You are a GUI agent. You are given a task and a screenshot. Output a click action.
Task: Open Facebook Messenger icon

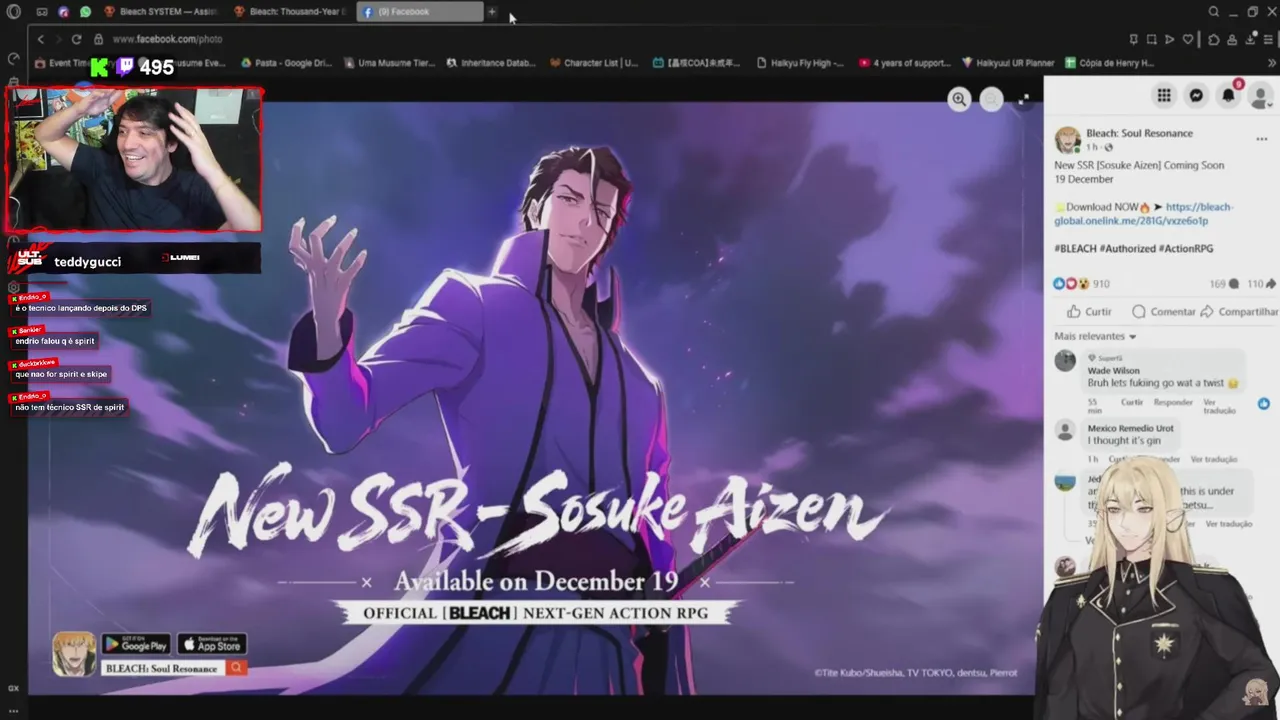tap(1196, 95)
